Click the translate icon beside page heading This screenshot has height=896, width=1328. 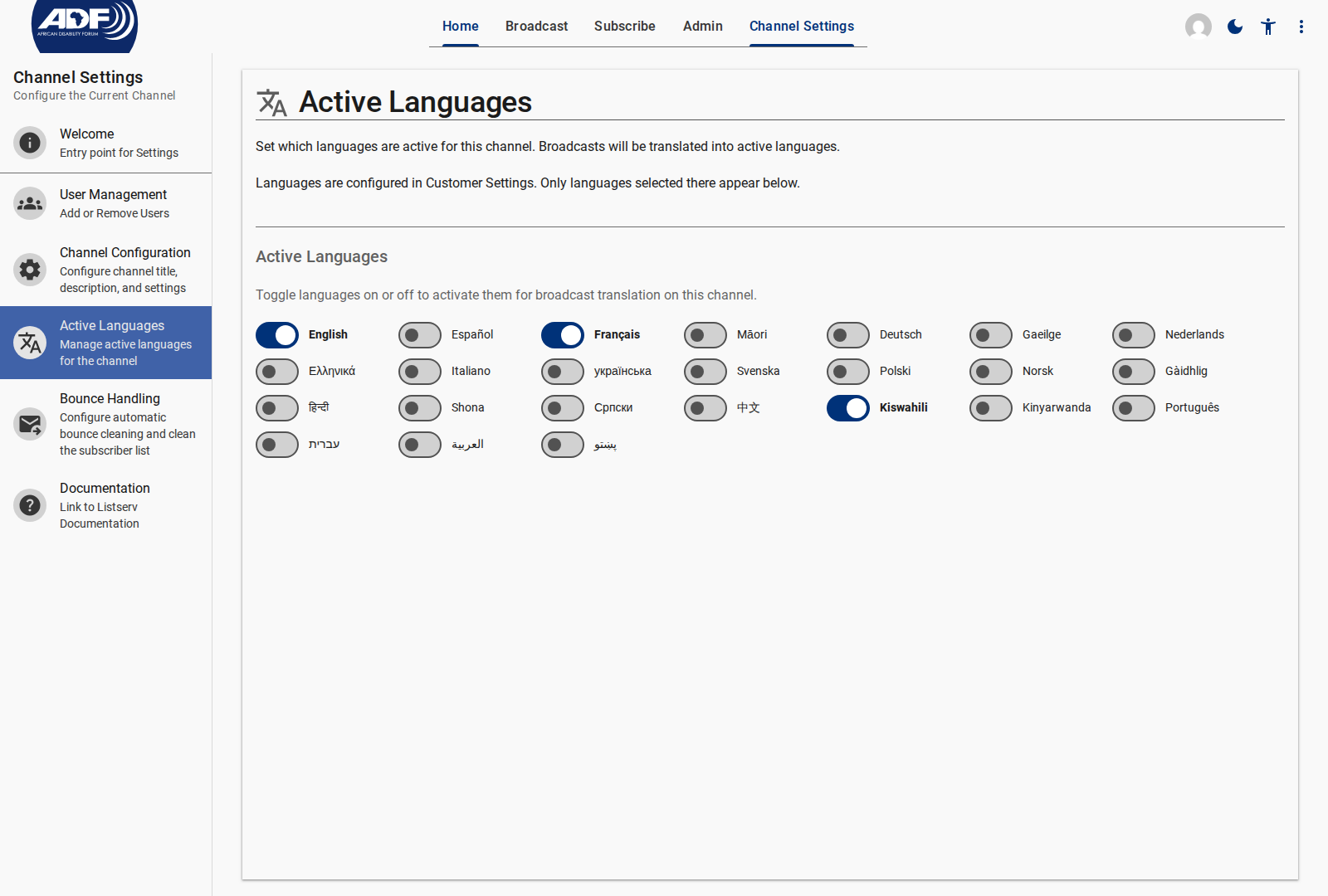click(271, 103)
